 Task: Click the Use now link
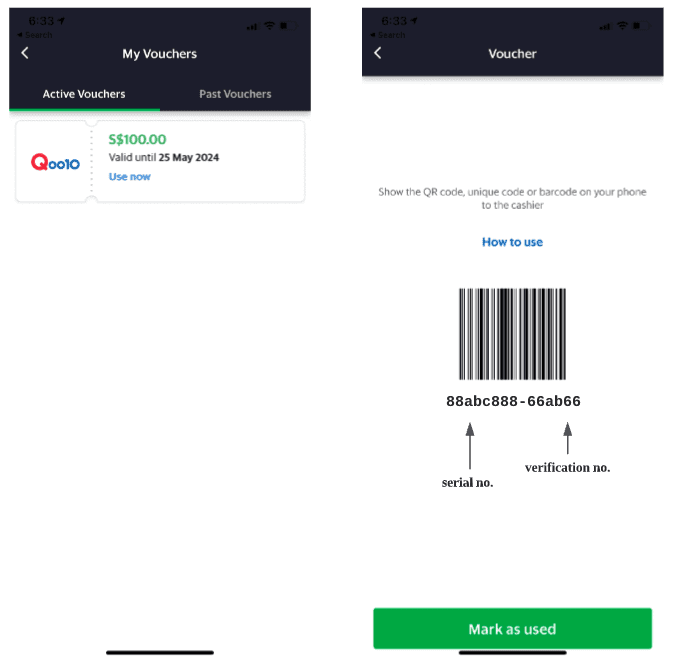pos(129,176)
